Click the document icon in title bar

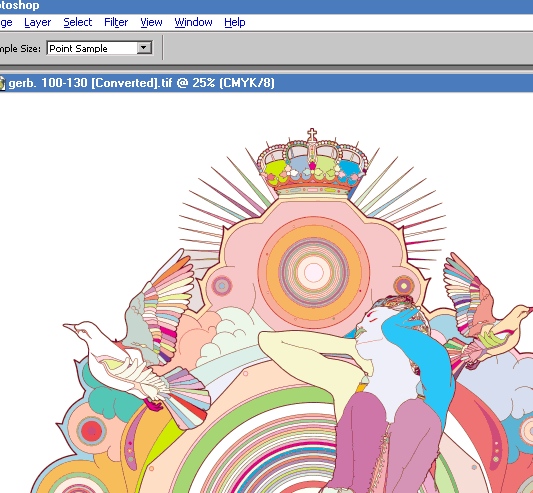pyautogui.click(x=2, y=83)
